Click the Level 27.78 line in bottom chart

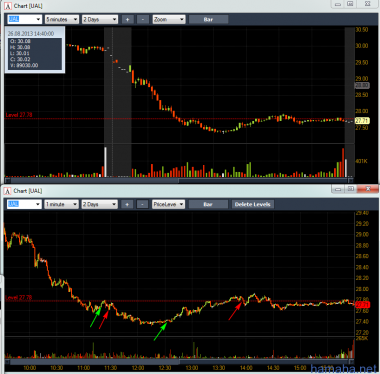click(180, 301)
